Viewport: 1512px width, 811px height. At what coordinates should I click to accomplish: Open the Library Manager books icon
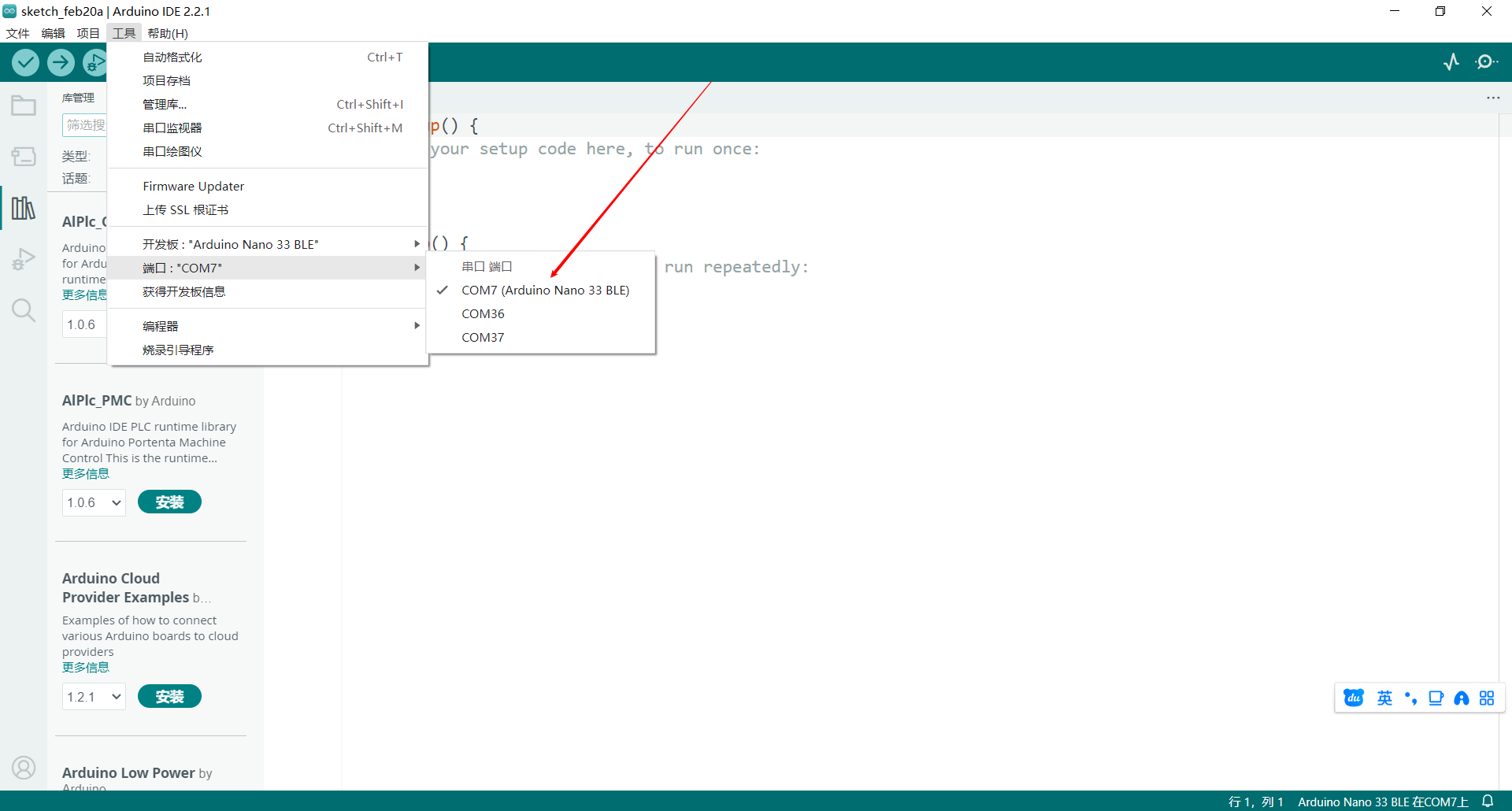24,208
